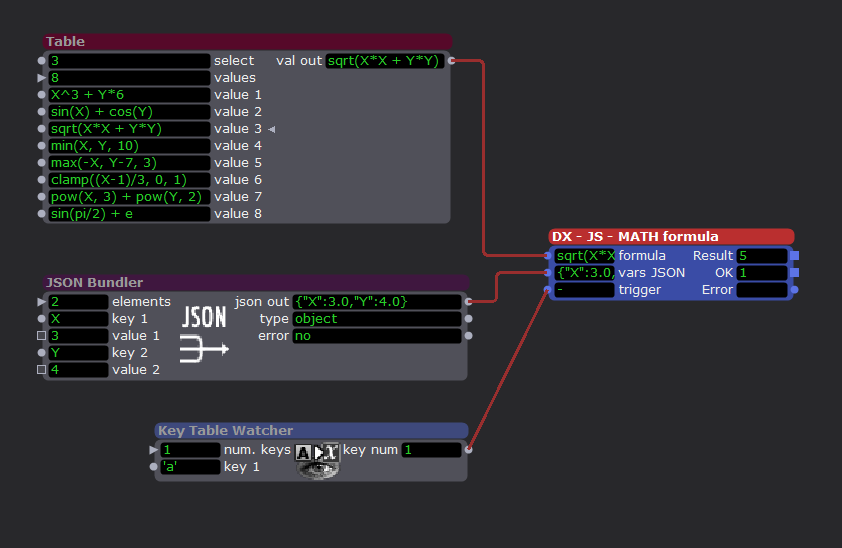Click the JSON trident icon in JSON Bundler
The image size is (842, 548).
(x=204, y=334)
